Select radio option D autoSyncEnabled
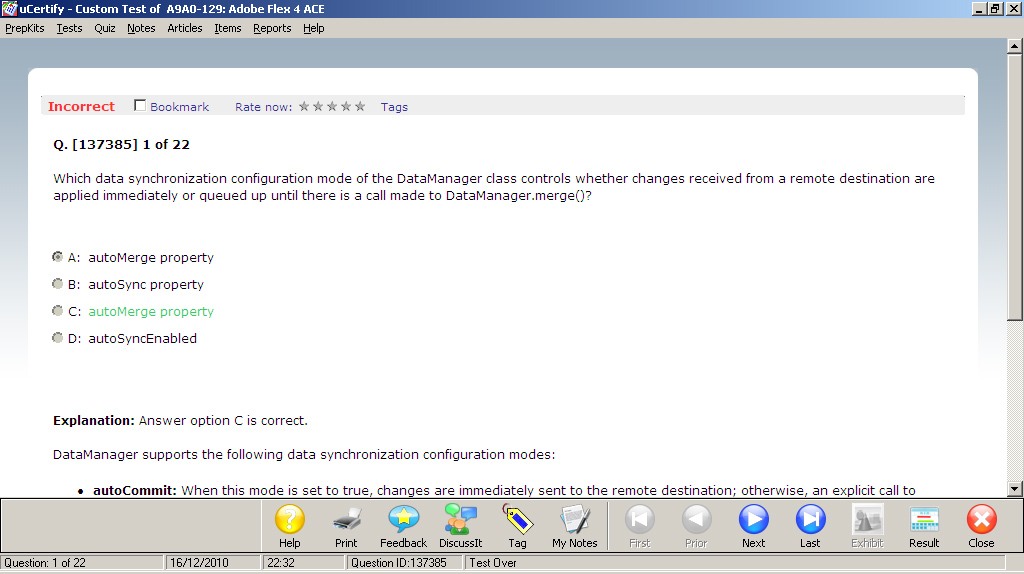Screen dimensions: 1024x574 [57, 338]
